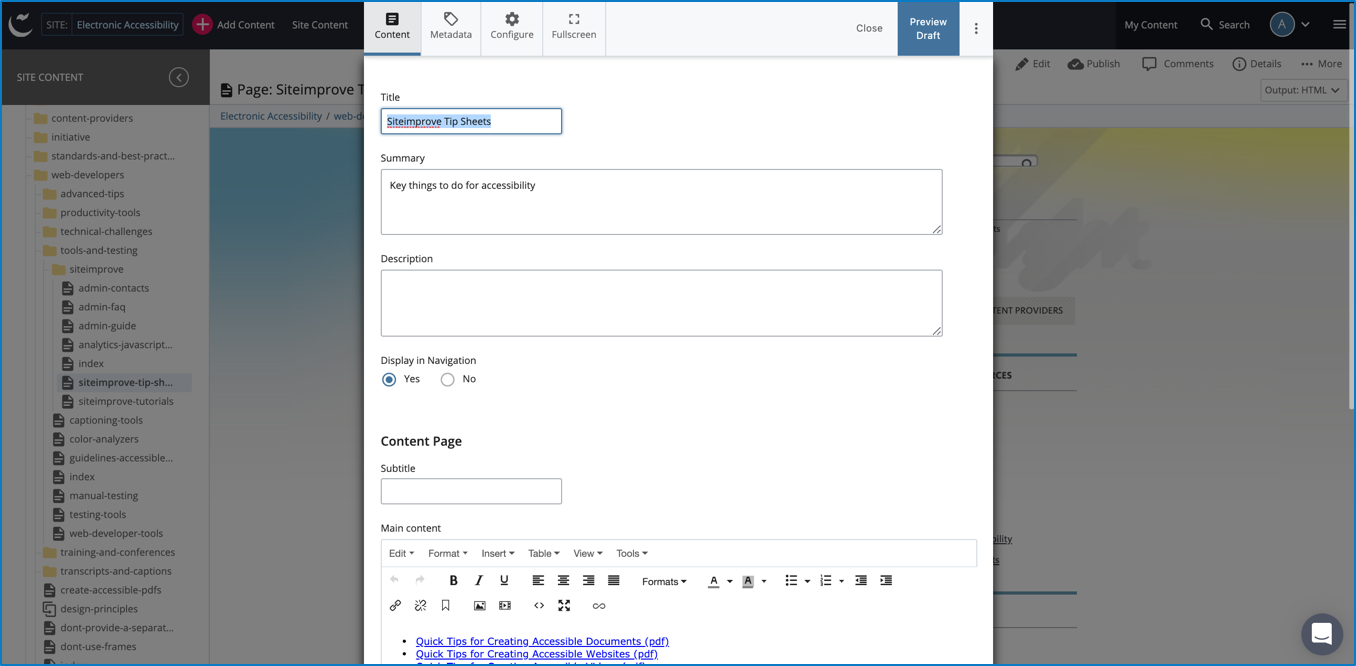This screenshot has height=666, width=1356.
Task: Redo edit in editor
Action: tap(420, 581)
